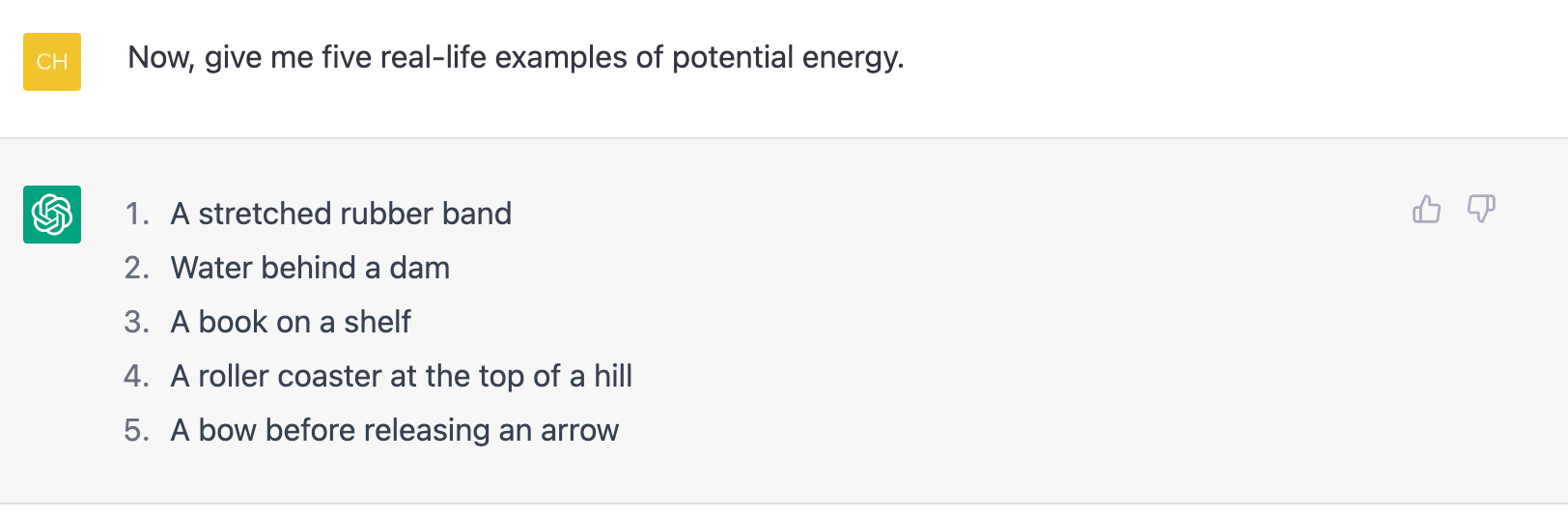This screenshot has height=518, width=1568.
Task: Click the list number '2.' marker
Action: tap(137, 268)
